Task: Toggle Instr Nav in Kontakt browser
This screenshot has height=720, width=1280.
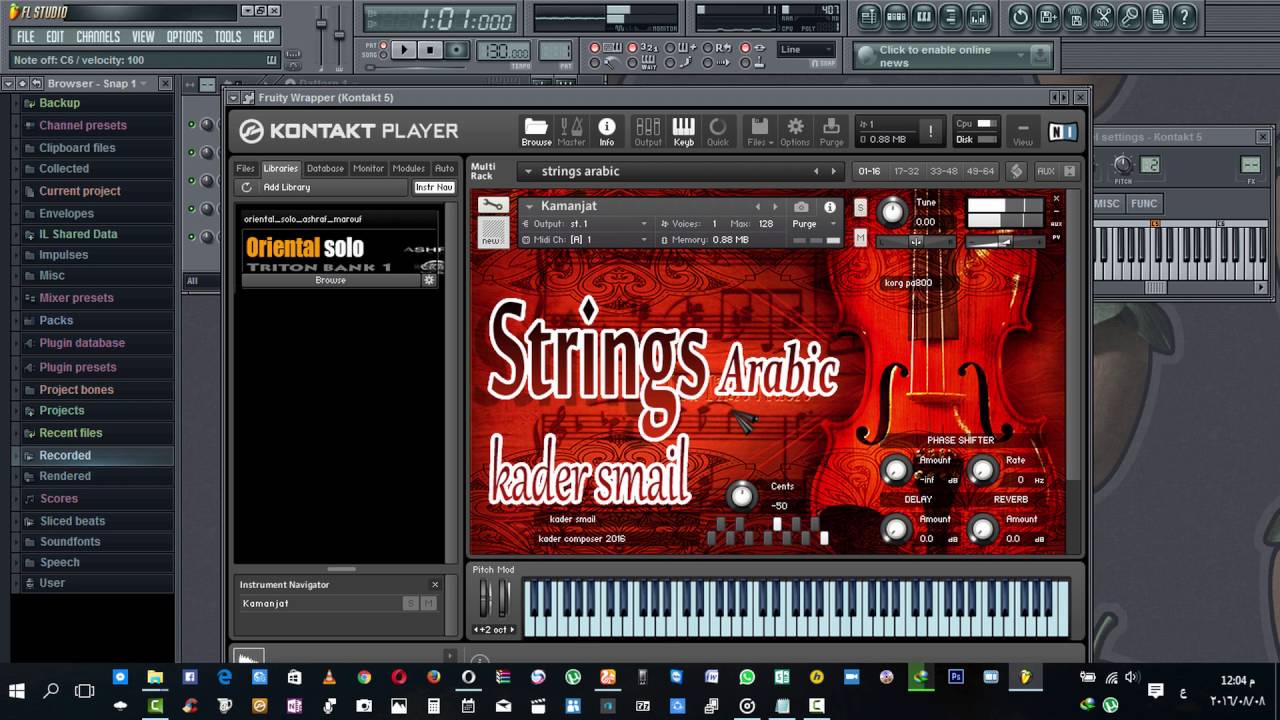Action: click(434, 187)
